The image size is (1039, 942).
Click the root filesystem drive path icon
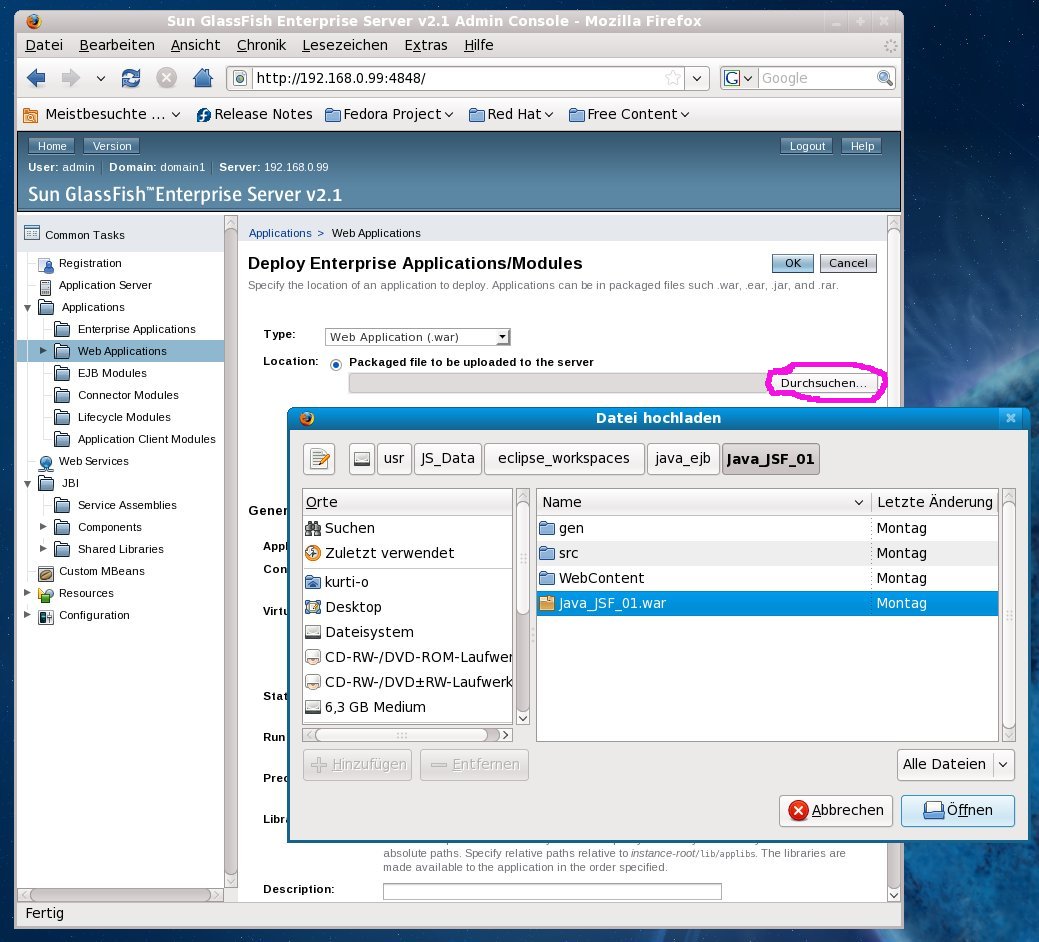click(x=362, y=459)
